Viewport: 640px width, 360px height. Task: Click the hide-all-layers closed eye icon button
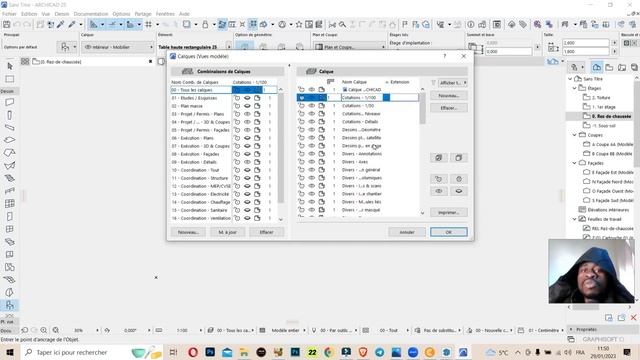459,191
